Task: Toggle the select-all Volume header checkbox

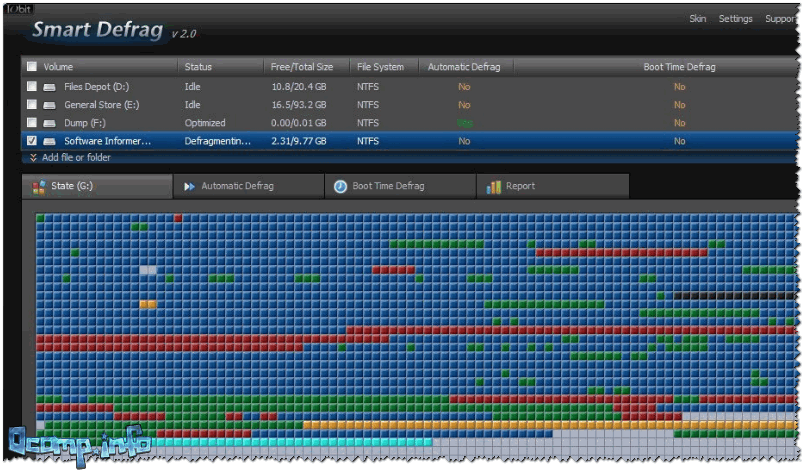Action: (32, 66)
